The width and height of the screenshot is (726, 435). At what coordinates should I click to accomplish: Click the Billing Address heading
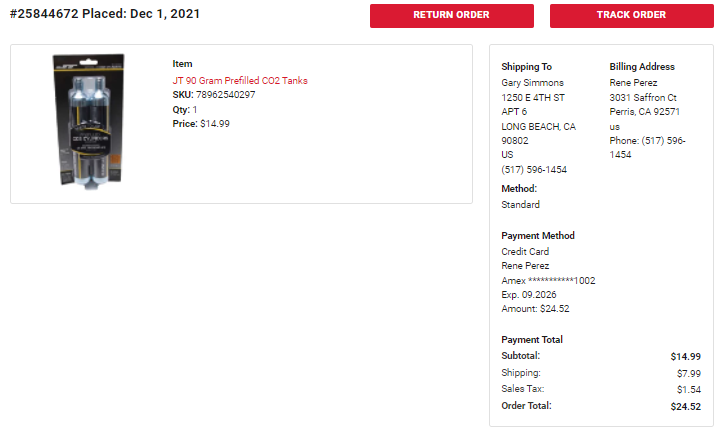pos(642,67)
